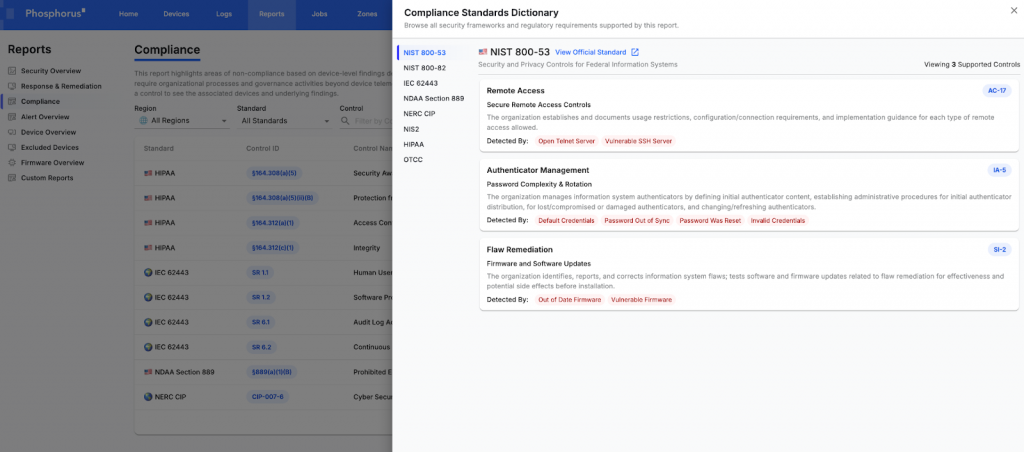Click the Device Overview sidebar icon
Viewport: 1024px width, 452px height.
click(12, 132)
